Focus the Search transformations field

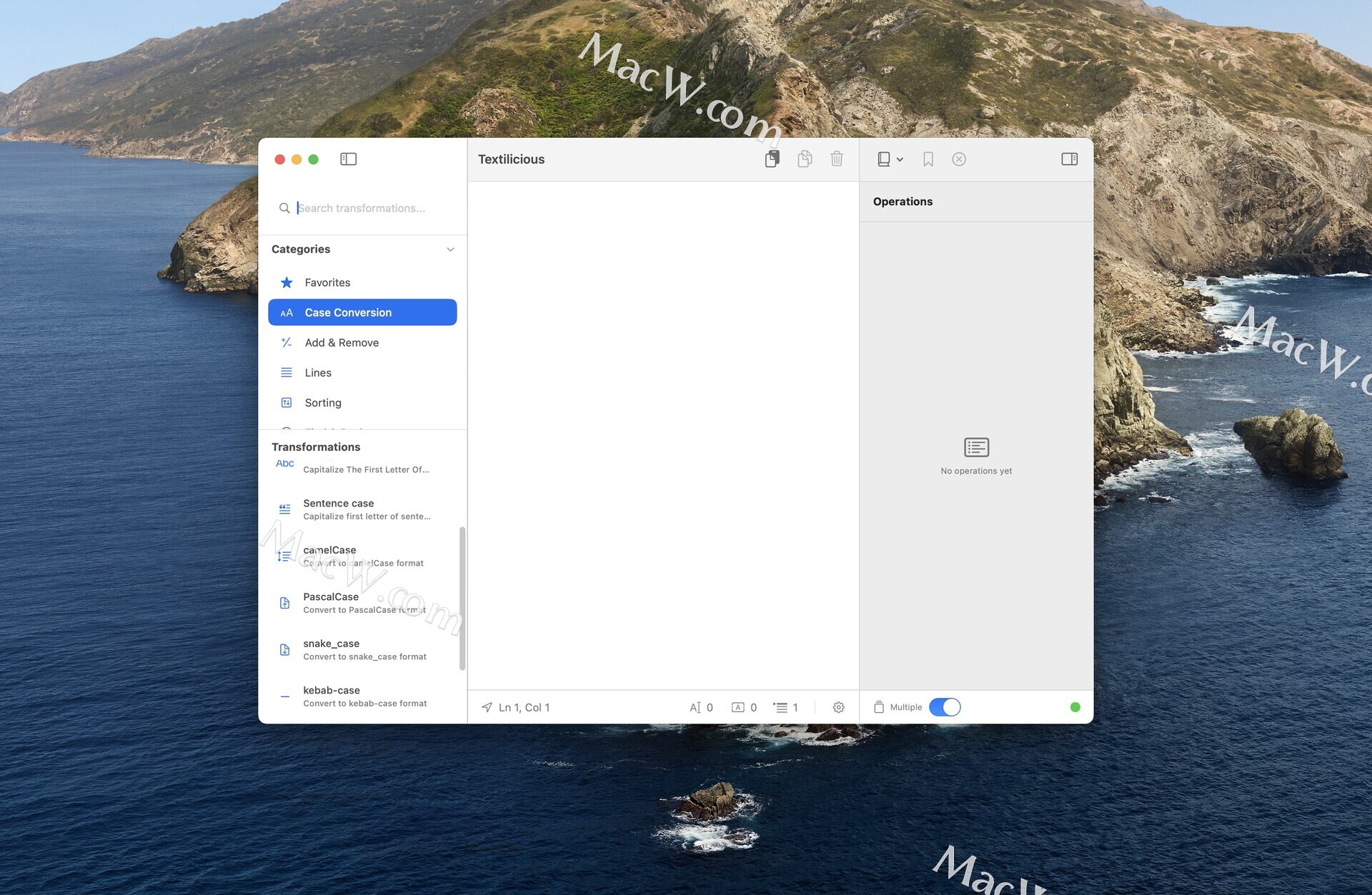372,208
